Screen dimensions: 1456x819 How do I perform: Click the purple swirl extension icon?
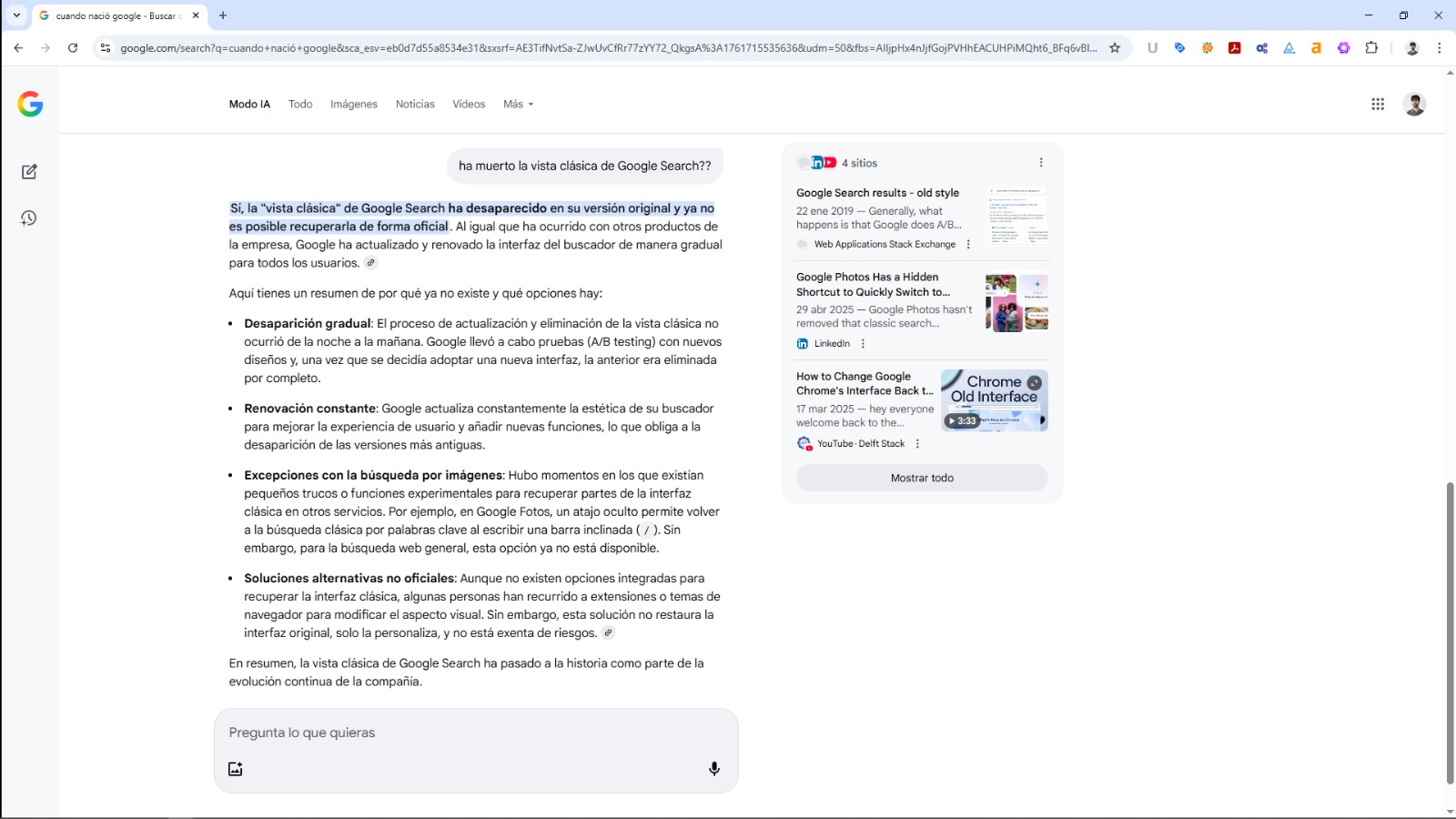[1344, 48]
